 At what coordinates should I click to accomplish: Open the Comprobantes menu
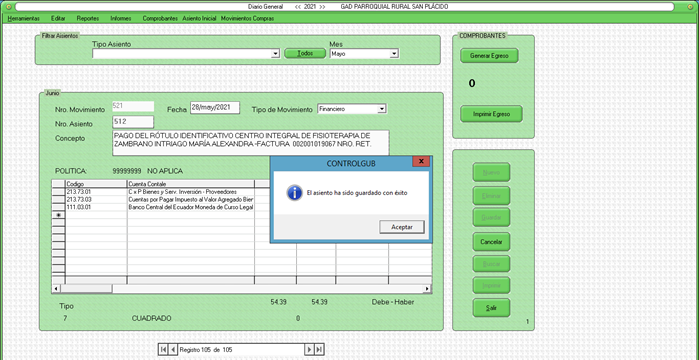160,19
